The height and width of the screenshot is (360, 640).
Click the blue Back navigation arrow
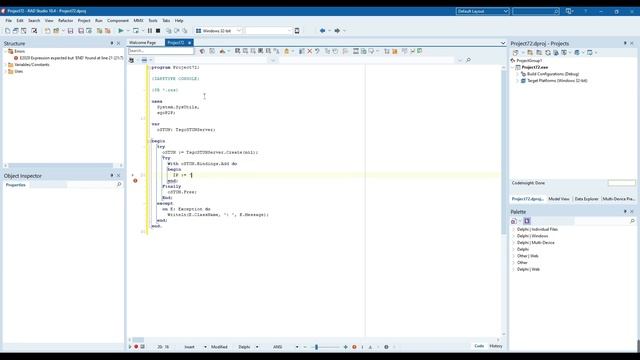322,31
